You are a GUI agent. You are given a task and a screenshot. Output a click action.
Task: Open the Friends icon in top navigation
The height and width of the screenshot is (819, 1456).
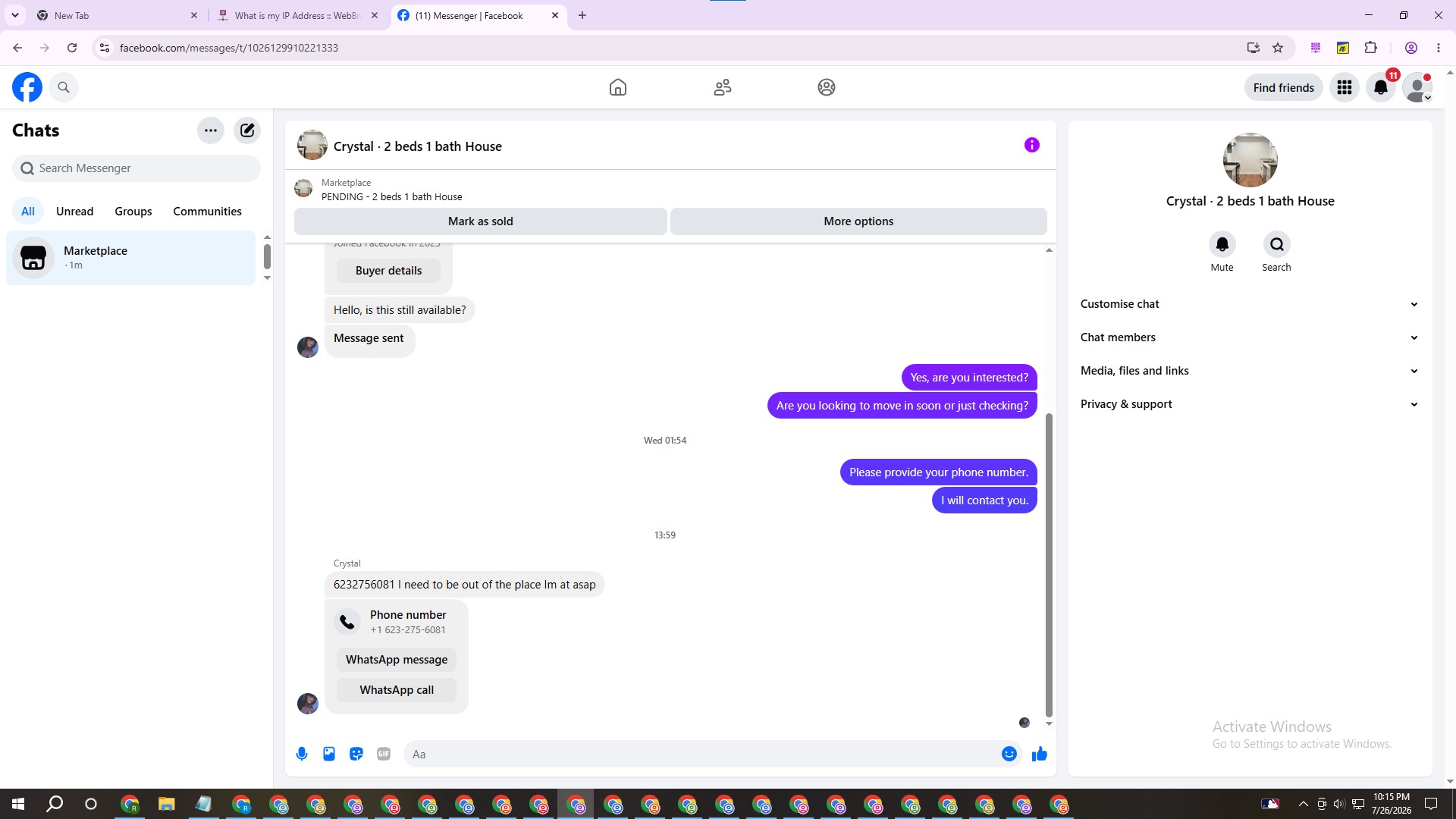tap(723, 87)
